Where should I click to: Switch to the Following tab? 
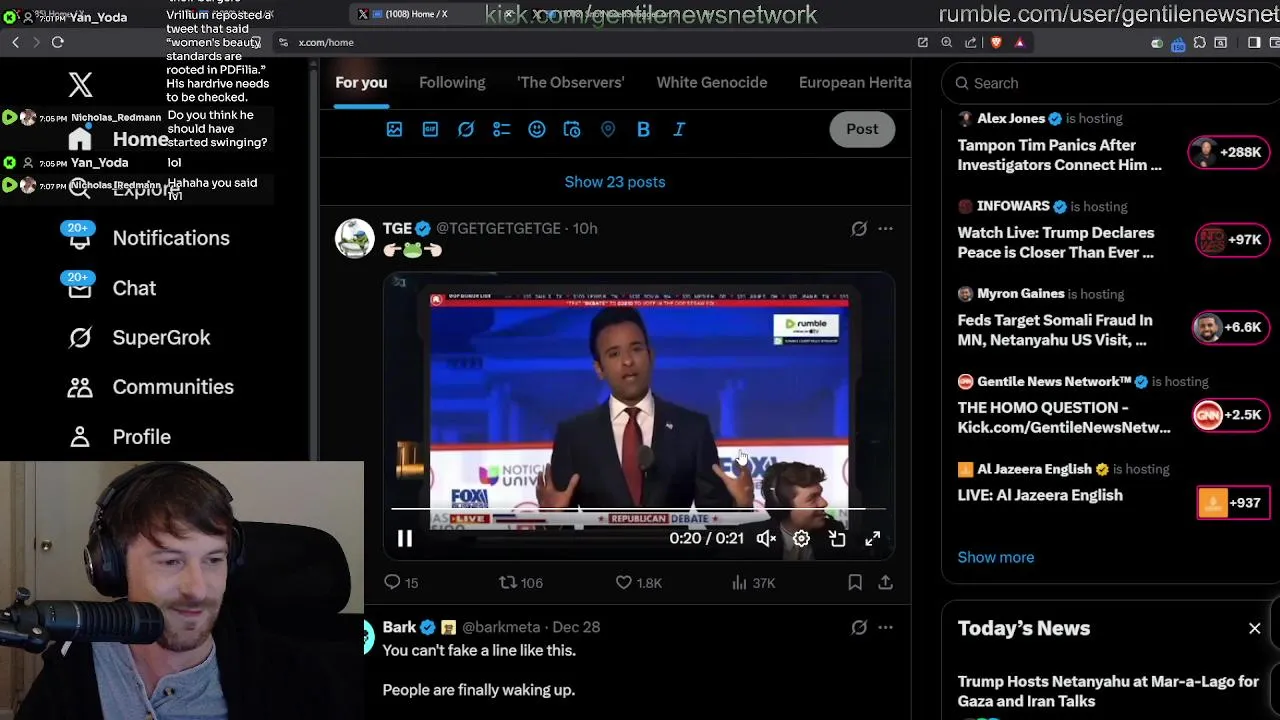[452, 82]
